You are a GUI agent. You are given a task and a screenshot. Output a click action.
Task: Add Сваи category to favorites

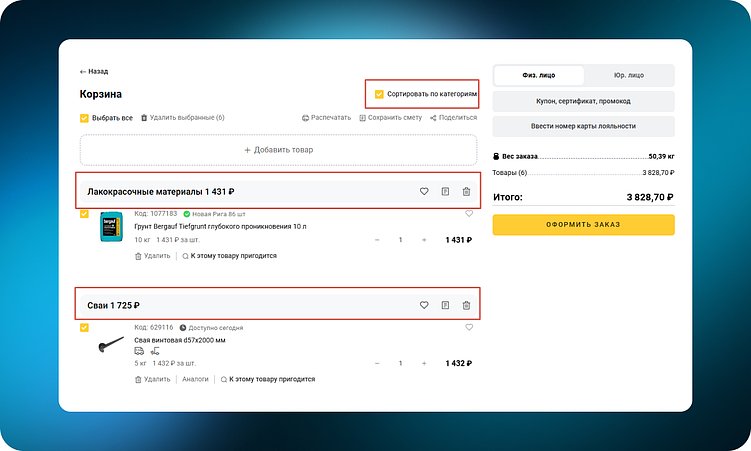coord(424,305)
